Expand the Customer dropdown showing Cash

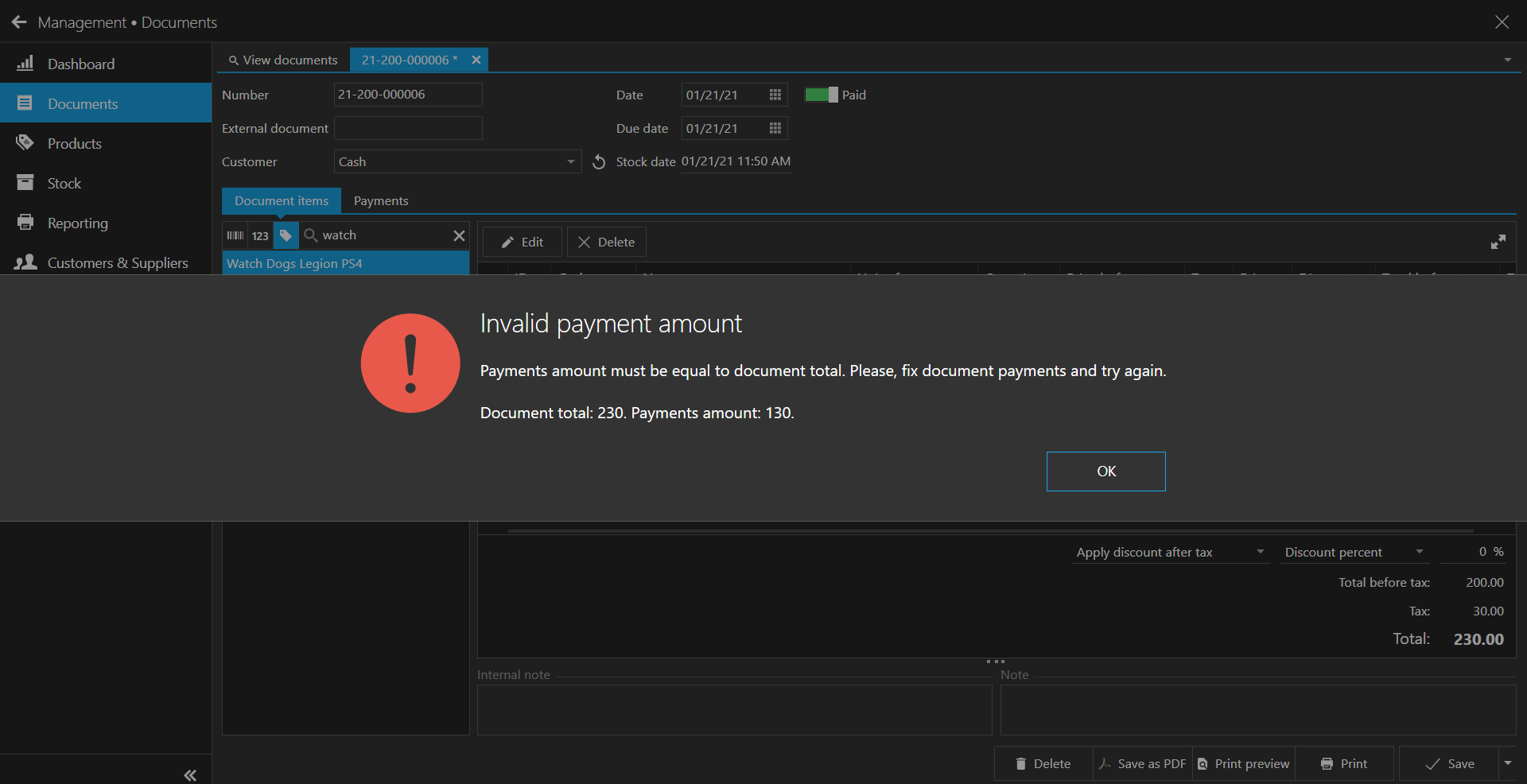pos(570,162)
